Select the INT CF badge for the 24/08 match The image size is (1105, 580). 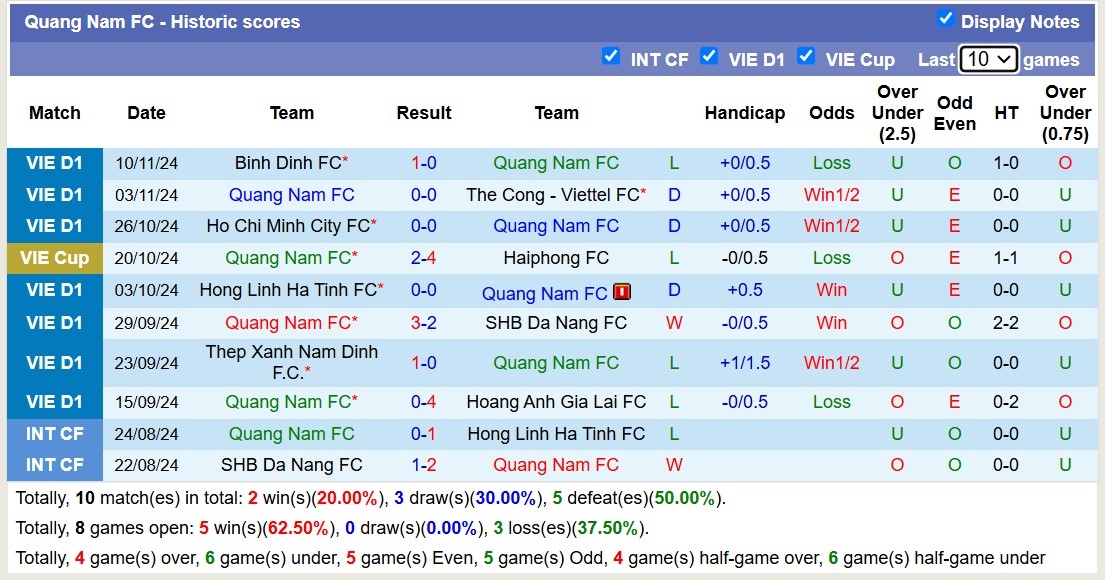click(55, 433)
